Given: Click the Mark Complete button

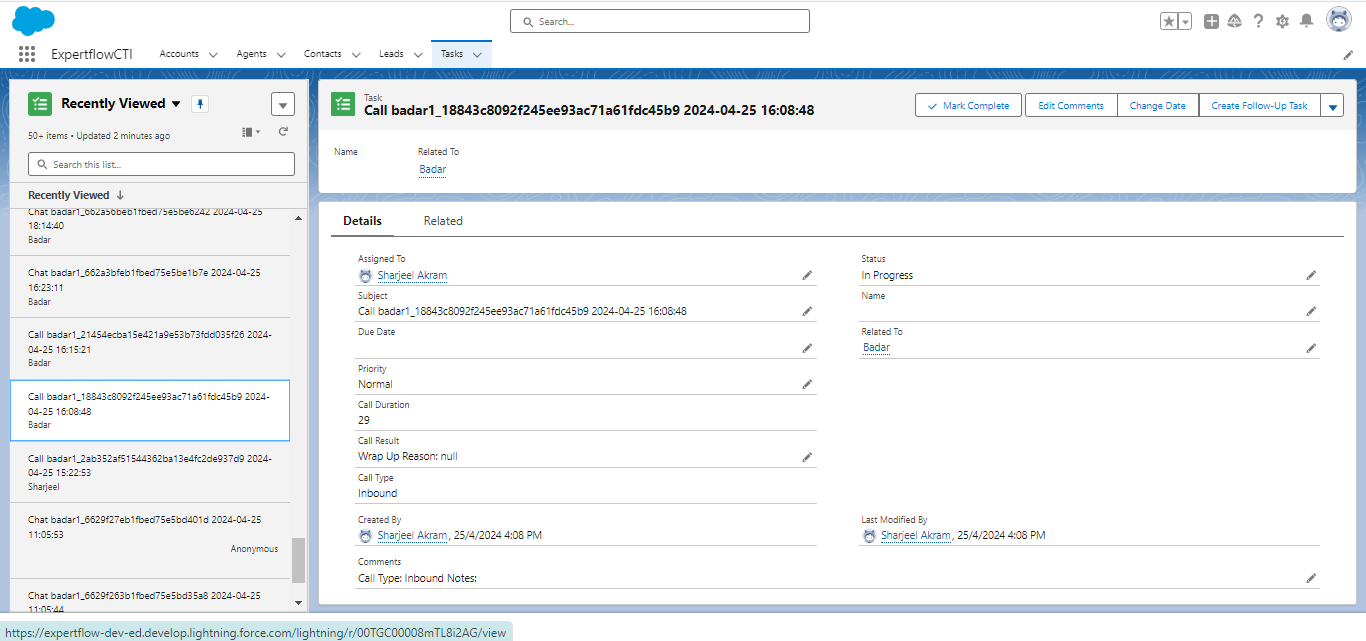Looking at the screenshot, I should pyautogui.click(x=968, y=106).
